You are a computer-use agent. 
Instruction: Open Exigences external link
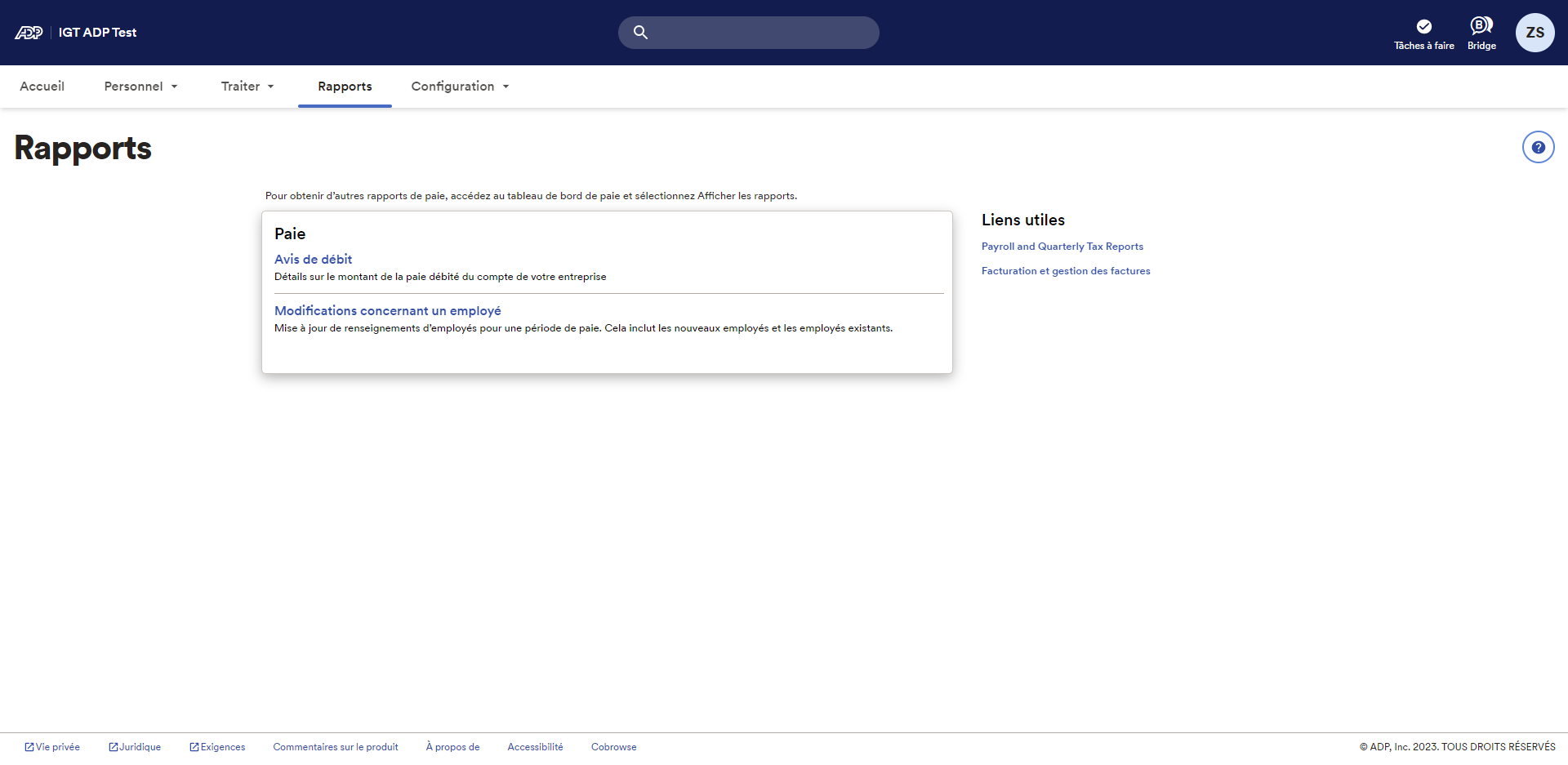tap(217, 747)
